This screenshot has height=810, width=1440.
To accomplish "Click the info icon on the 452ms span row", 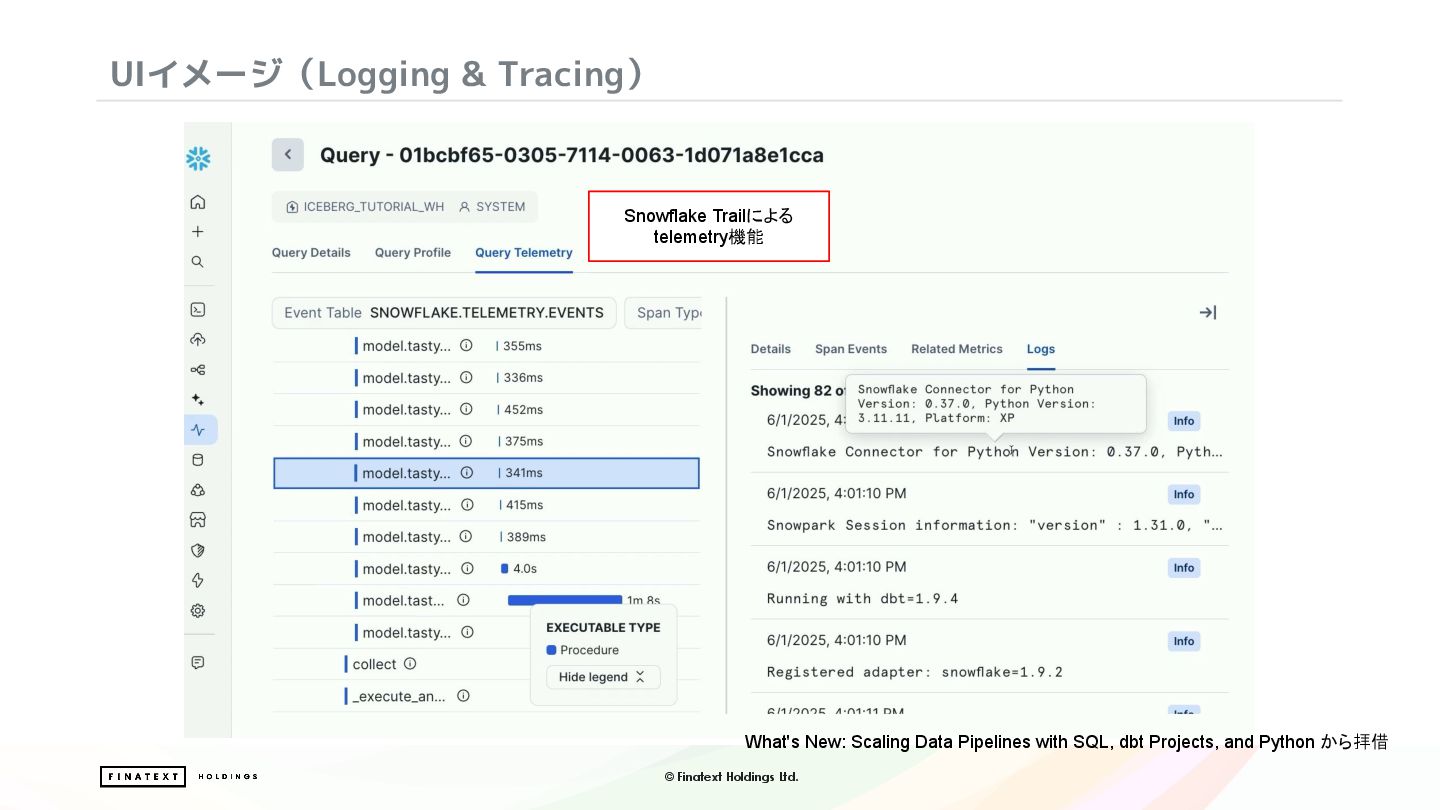I will click(466, 409).
